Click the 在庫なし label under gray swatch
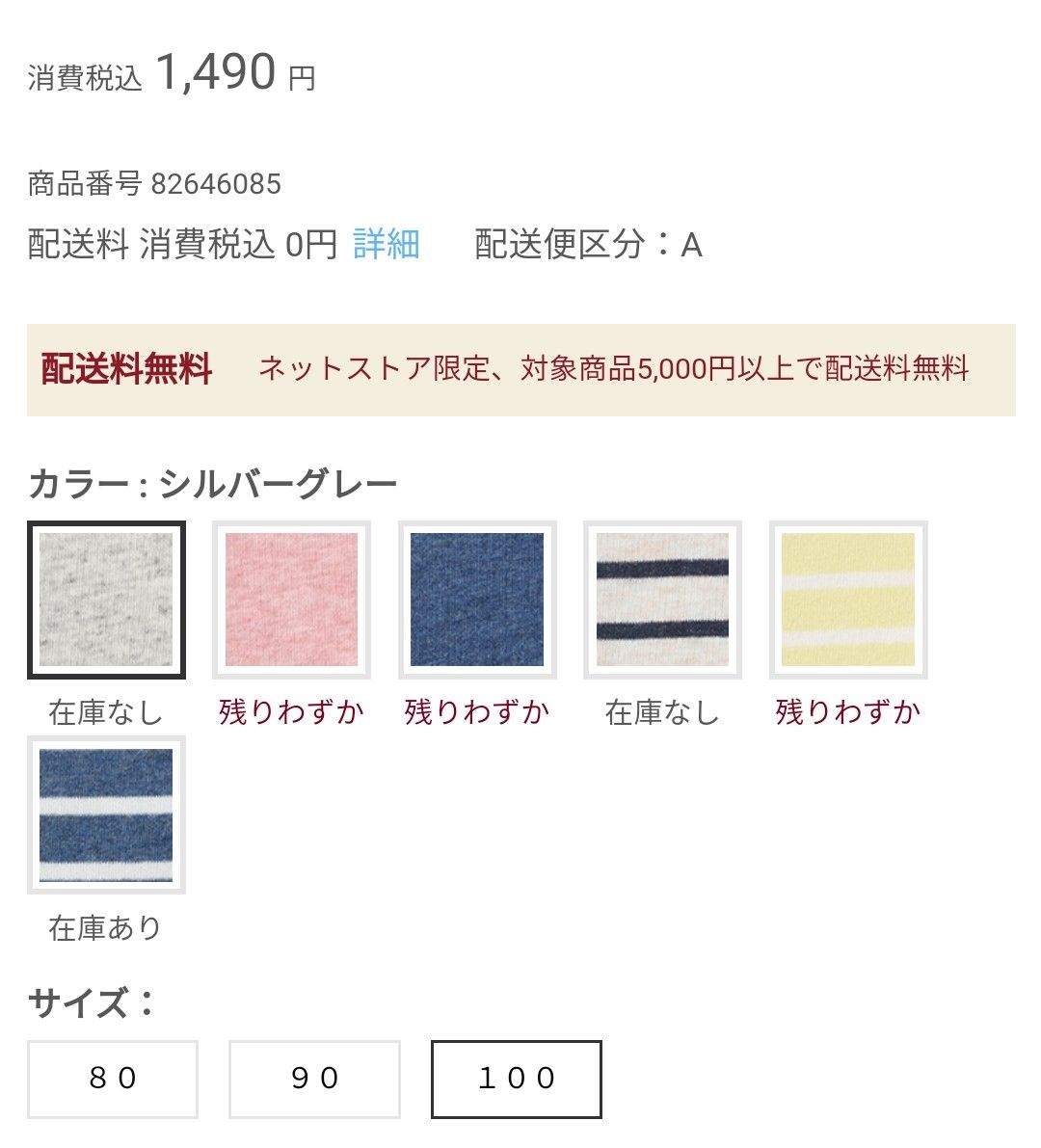The height and width of the screenshot is (1148, 1041). coord(106,712)
